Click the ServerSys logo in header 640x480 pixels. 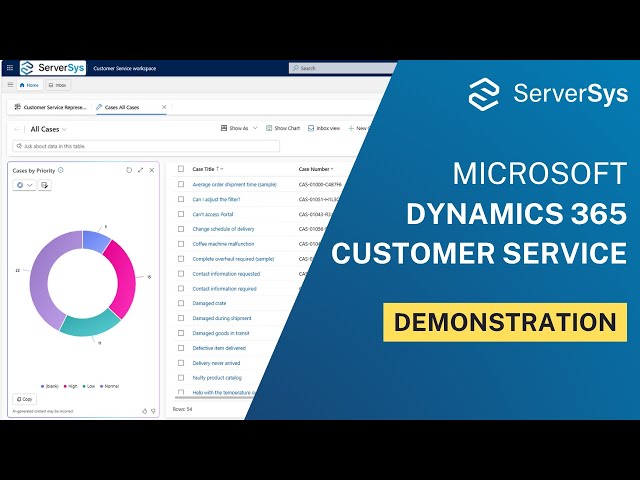tap(53, 68)
